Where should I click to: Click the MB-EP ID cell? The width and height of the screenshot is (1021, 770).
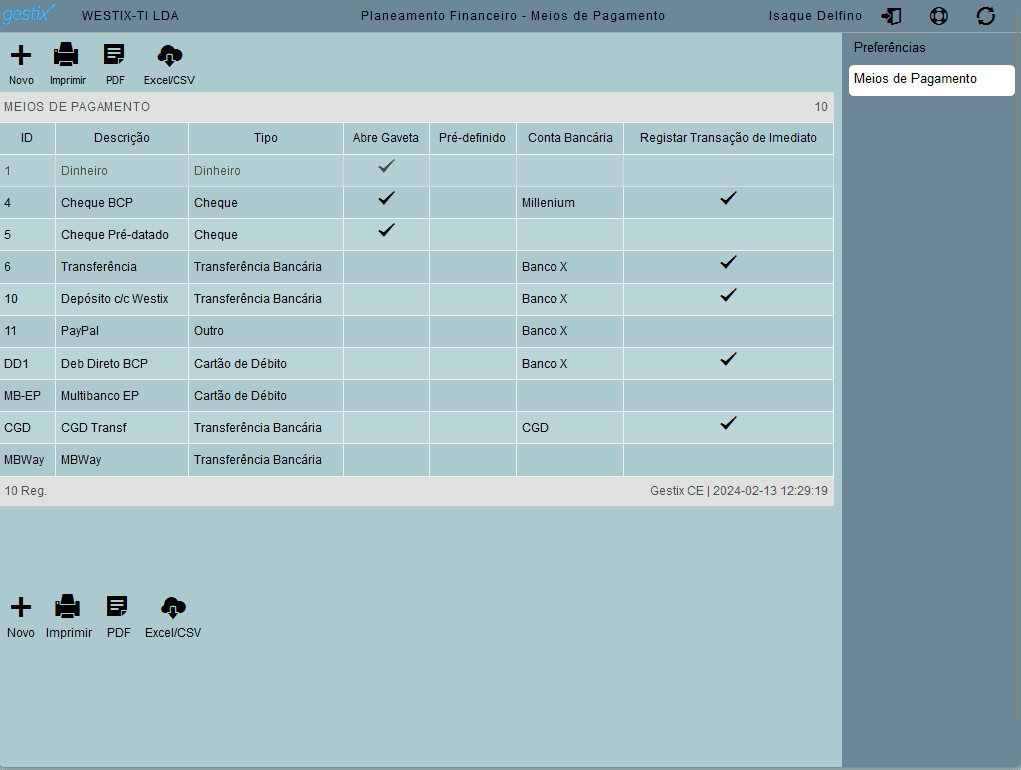27,395
